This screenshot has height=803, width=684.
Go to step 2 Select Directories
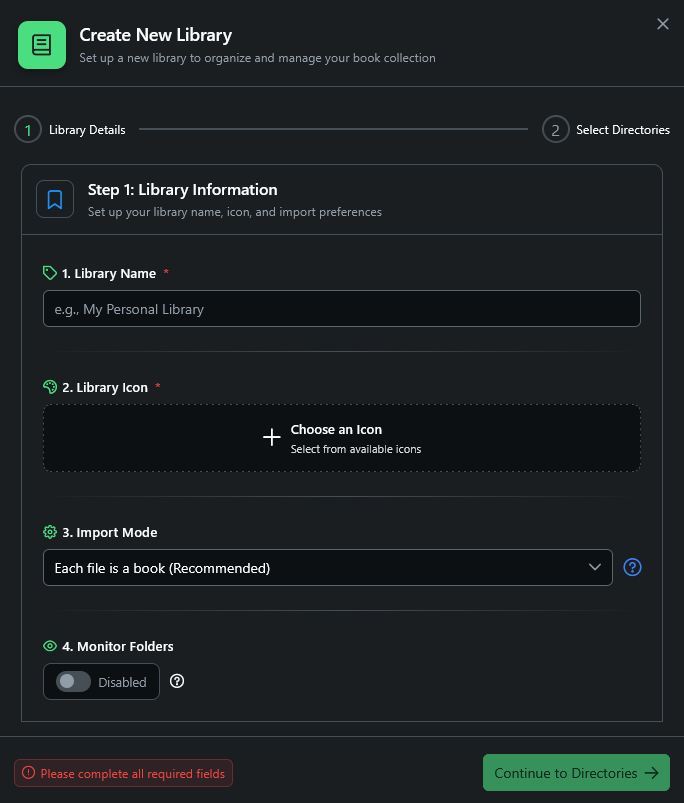(x=555, y=130)
